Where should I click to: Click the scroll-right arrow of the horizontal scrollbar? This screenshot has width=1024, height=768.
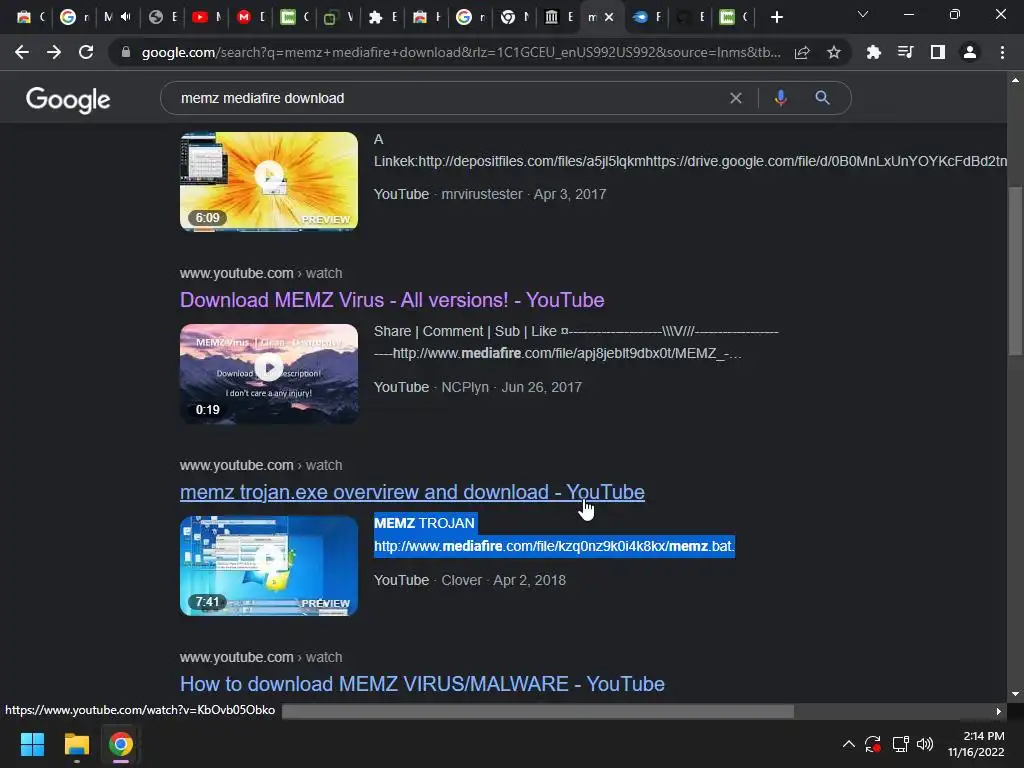pyautogui.click(x=999, y=711)
